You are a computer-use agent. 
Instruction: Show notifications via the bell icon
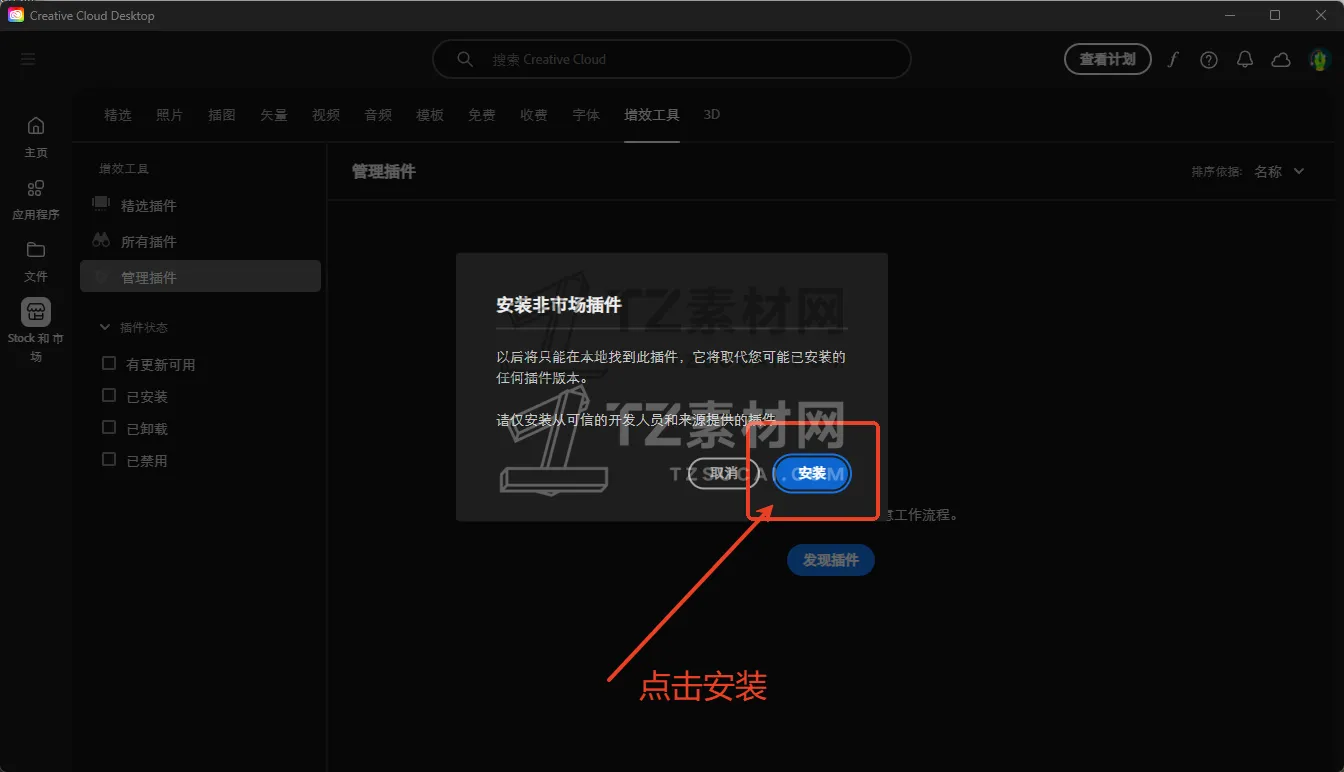coord(1245,59)
